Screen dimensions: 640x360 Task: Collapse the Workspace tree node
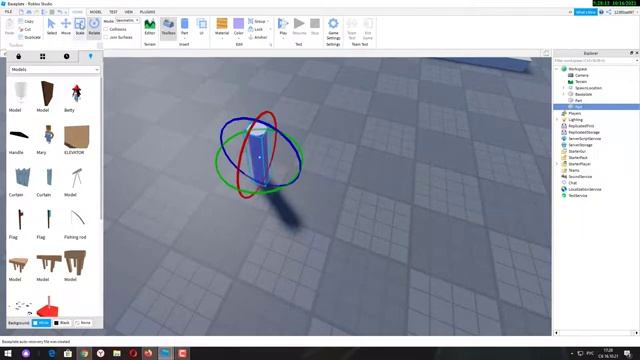coord(557,69)
